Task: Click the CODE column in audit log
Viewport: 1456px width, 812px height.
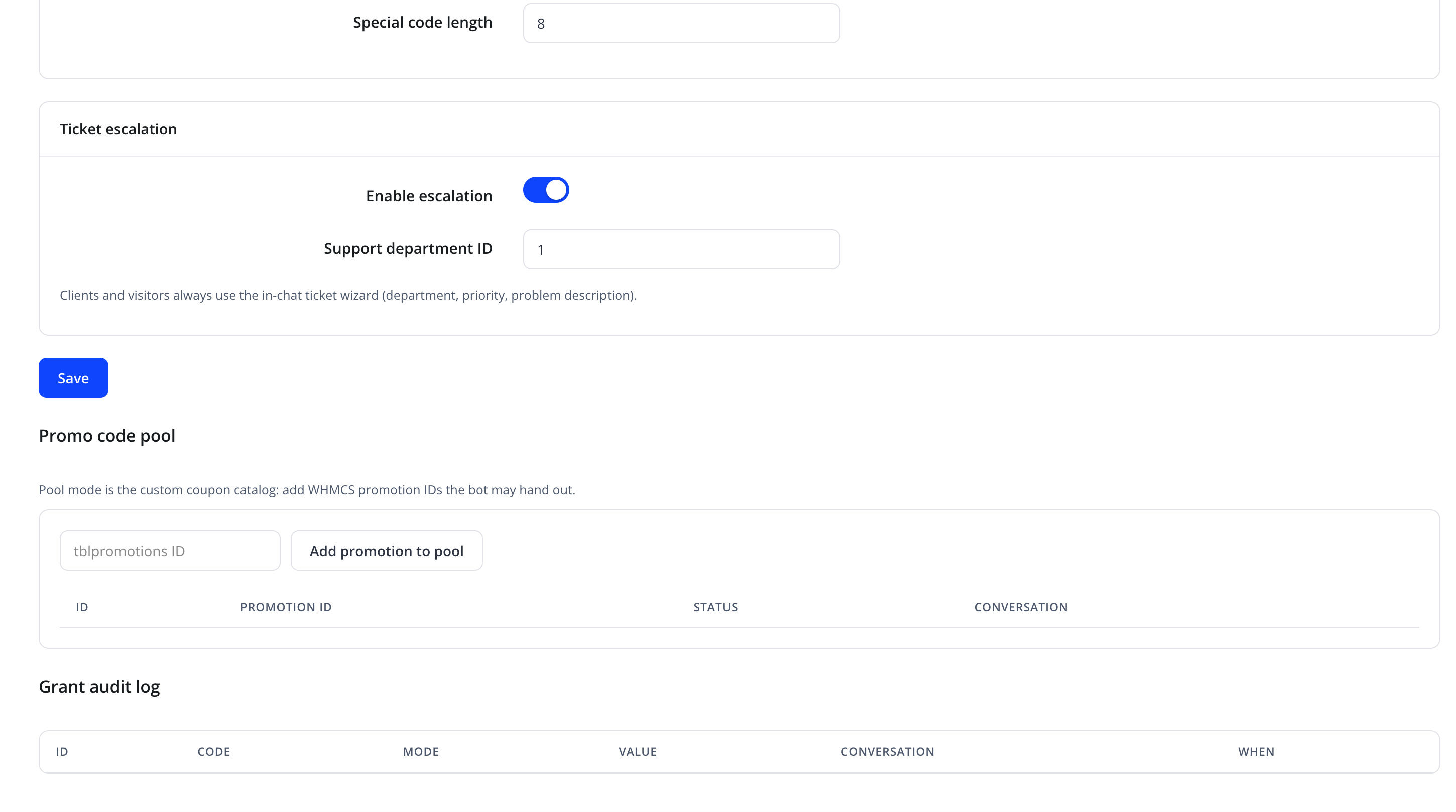Action: [214, 752]
